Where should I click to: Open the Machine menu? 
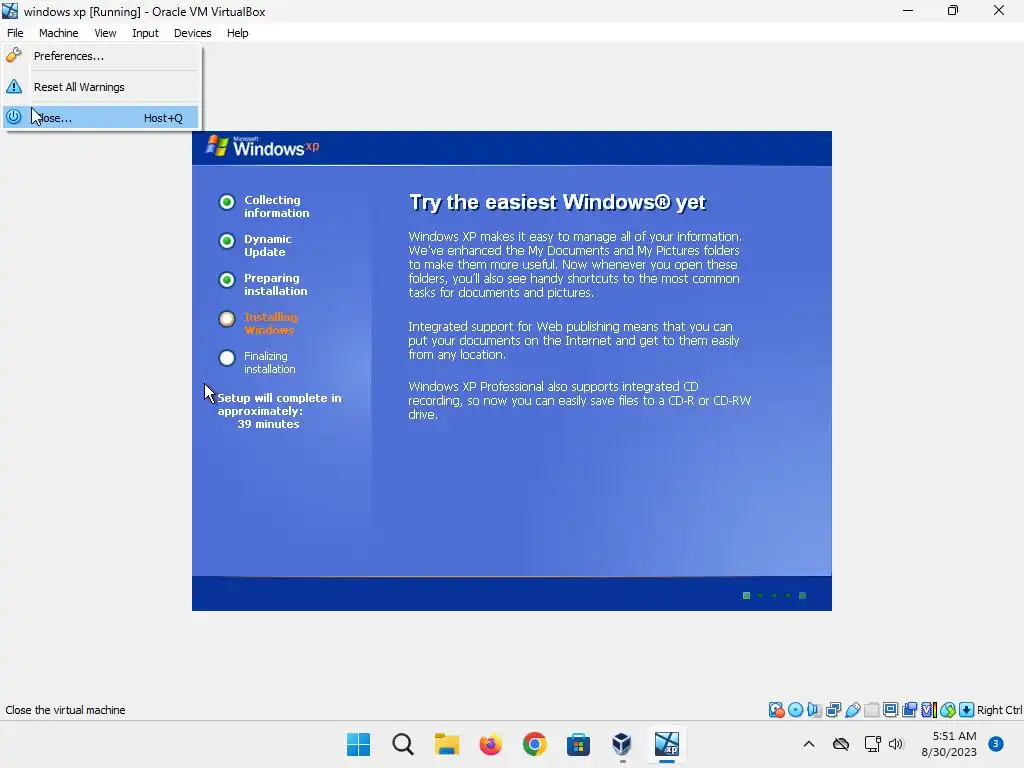point(59,33)
